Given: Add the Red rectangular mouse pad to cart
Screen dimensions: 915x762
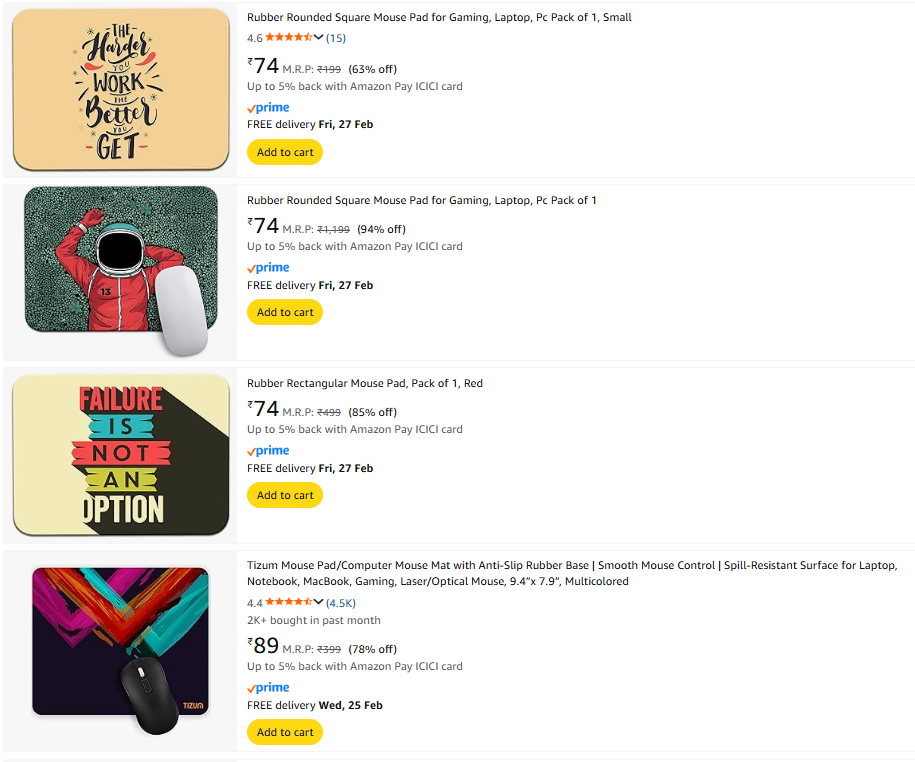Looking at the screenshot, I should point(285,495).
